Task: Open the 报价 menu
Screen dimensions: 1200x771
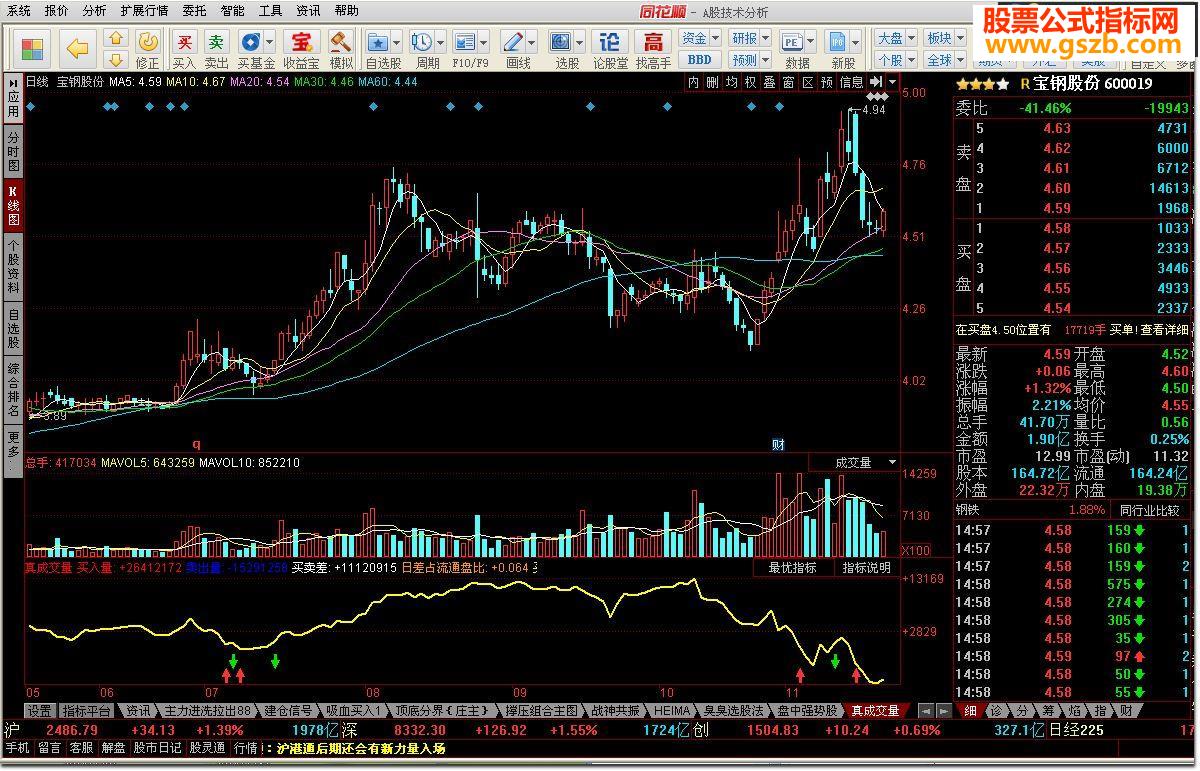Action: (x=57, y=11)
